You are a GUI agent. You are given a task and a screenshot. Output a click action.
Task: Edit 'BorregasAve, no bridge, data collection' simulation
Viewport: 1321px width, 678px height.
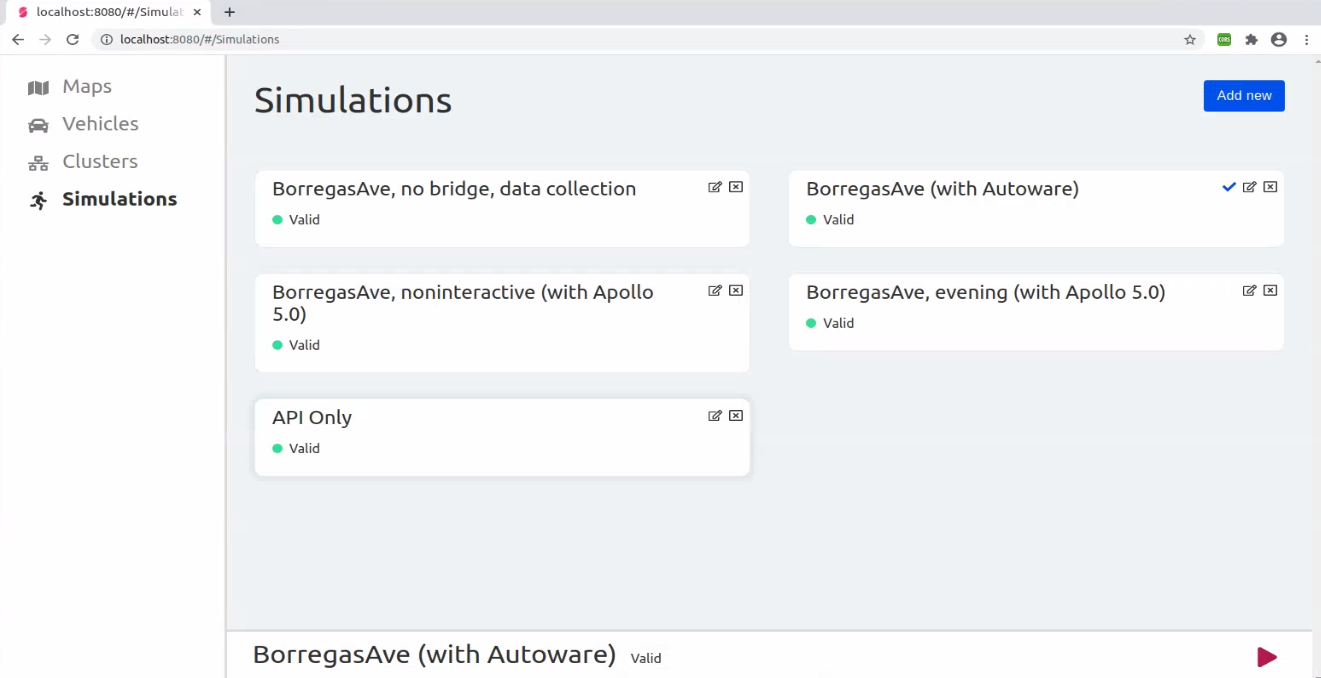point(715,187)
